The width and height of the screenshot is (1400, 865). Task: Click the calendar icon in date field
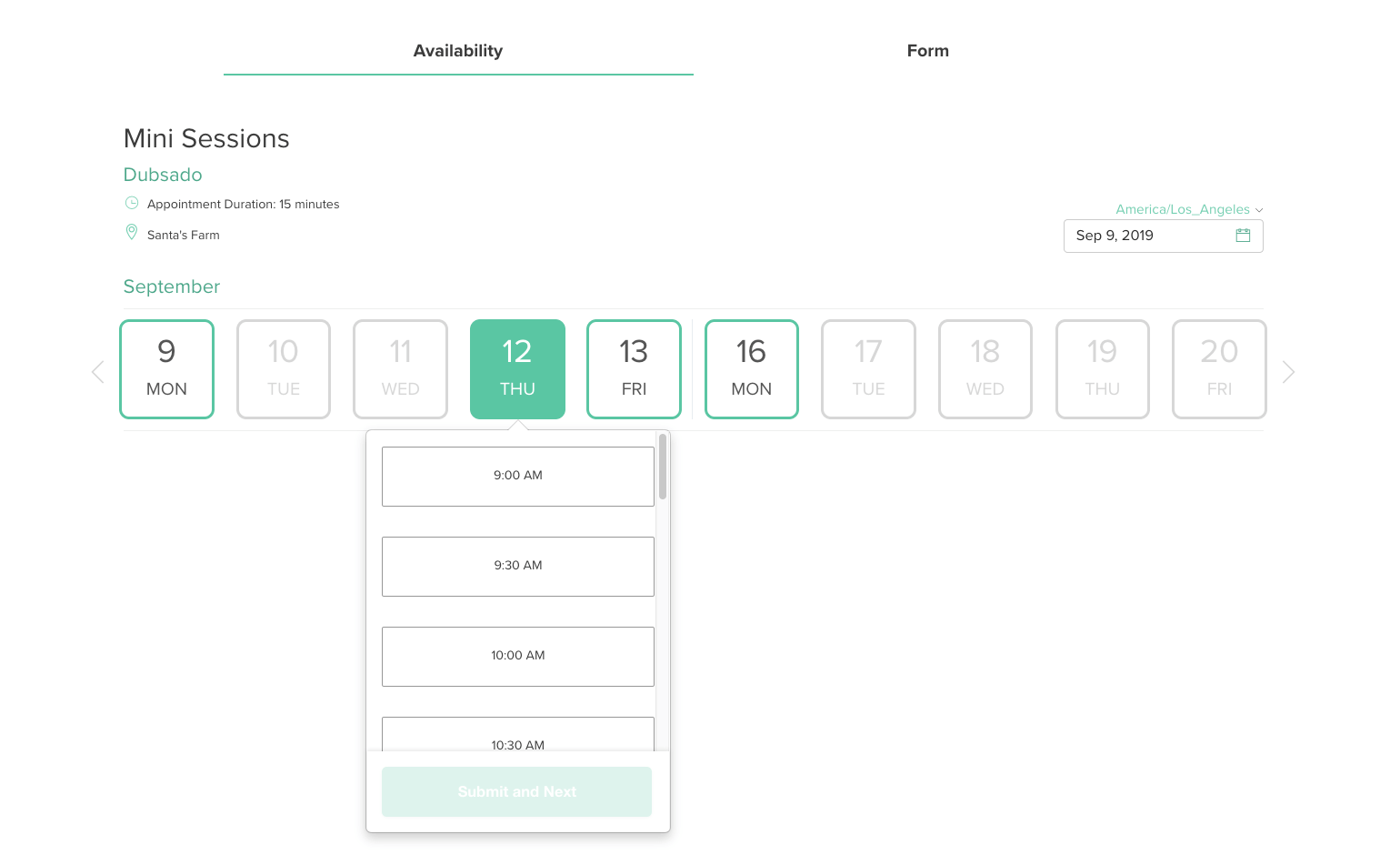pos(1243,236)
